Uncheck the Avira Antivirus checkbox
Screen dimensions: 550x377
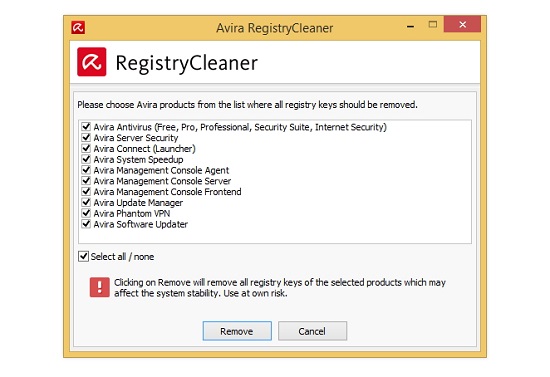click(x=86, y=126)
